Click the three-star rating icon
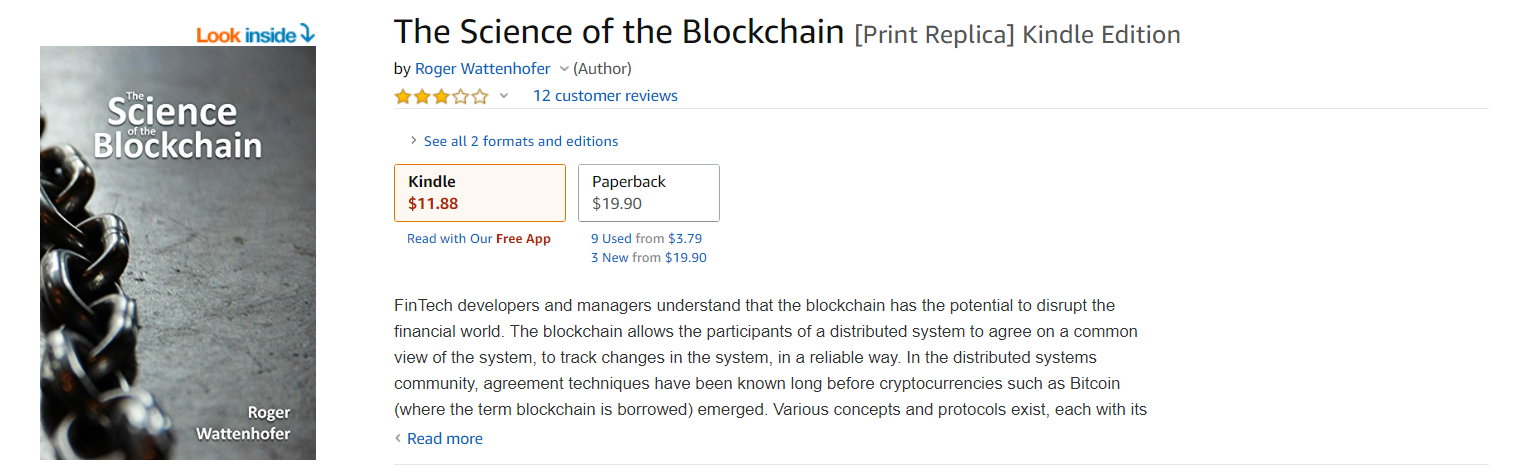Viewport: 1536px width, 472px height. click(441, 97)
